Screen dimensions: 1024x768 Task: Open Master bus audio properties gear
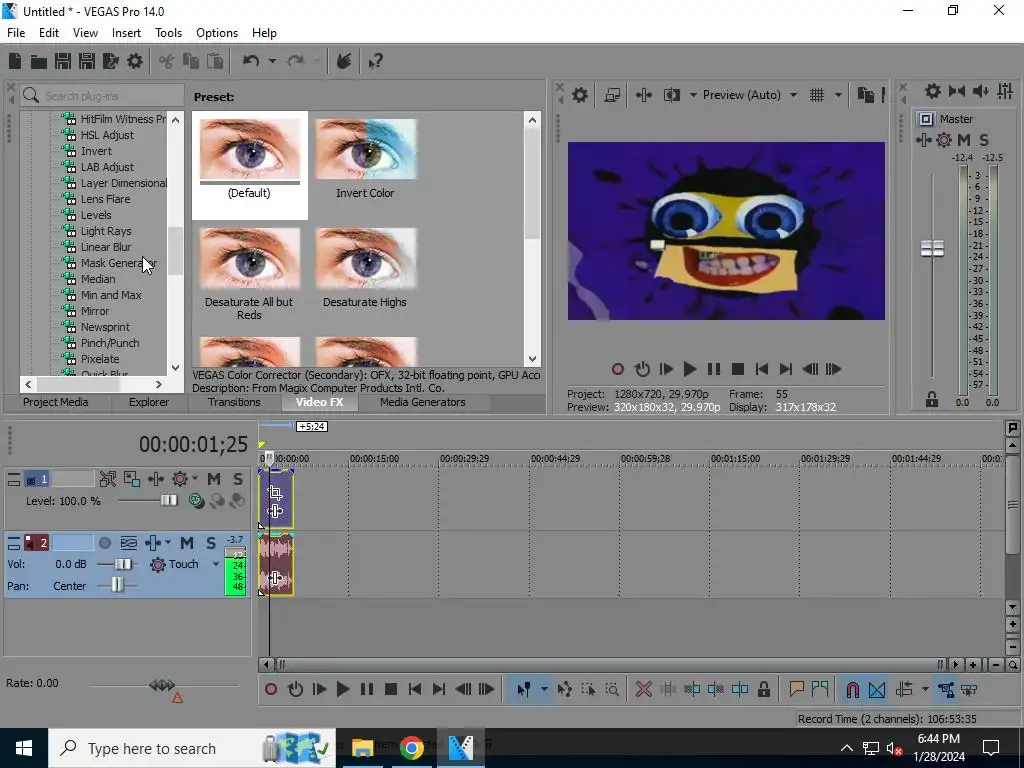tap(933, 91)
